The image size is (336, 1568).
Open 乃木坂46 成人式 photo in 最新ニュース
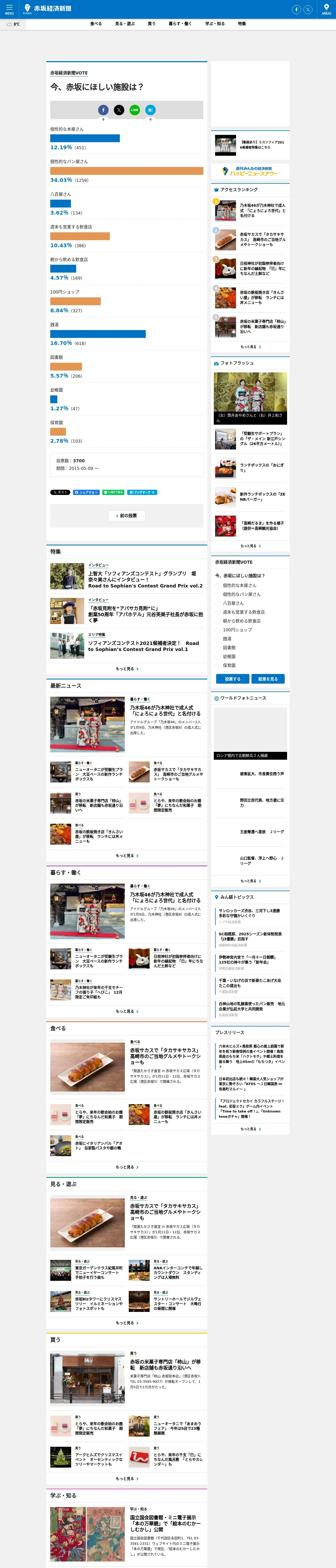click(87, 725)
